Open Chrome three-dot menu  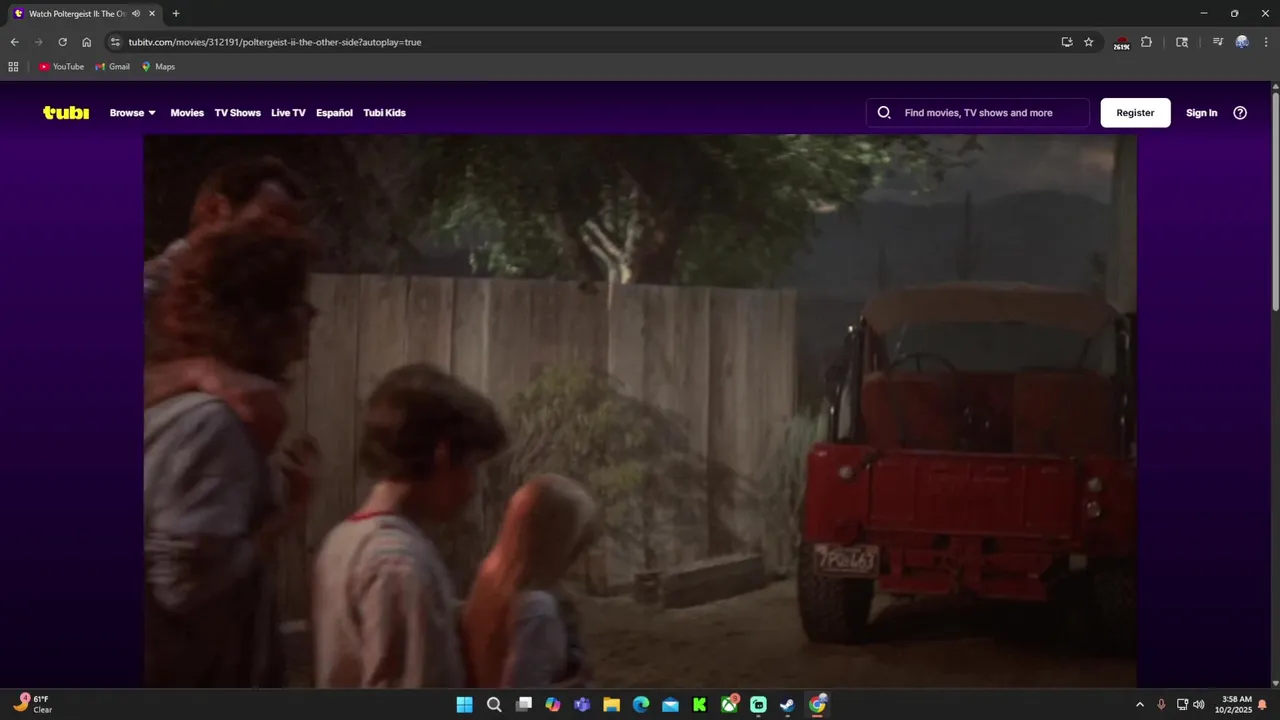point(1266,42)
